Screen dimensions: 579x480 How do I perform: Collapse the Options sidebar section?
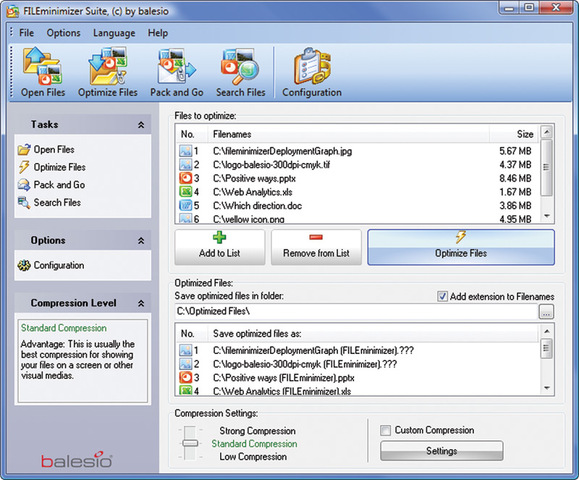point(141,241)
